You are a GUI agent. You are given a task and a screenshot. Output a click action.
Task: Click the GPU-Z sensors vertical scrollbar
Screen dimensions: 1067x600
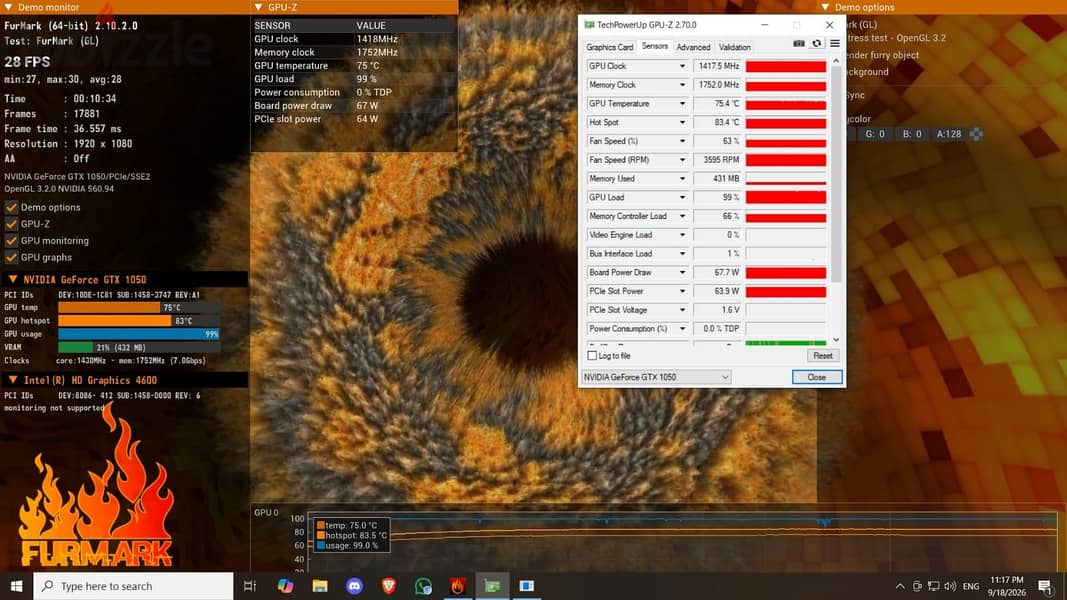coord(836,175)
